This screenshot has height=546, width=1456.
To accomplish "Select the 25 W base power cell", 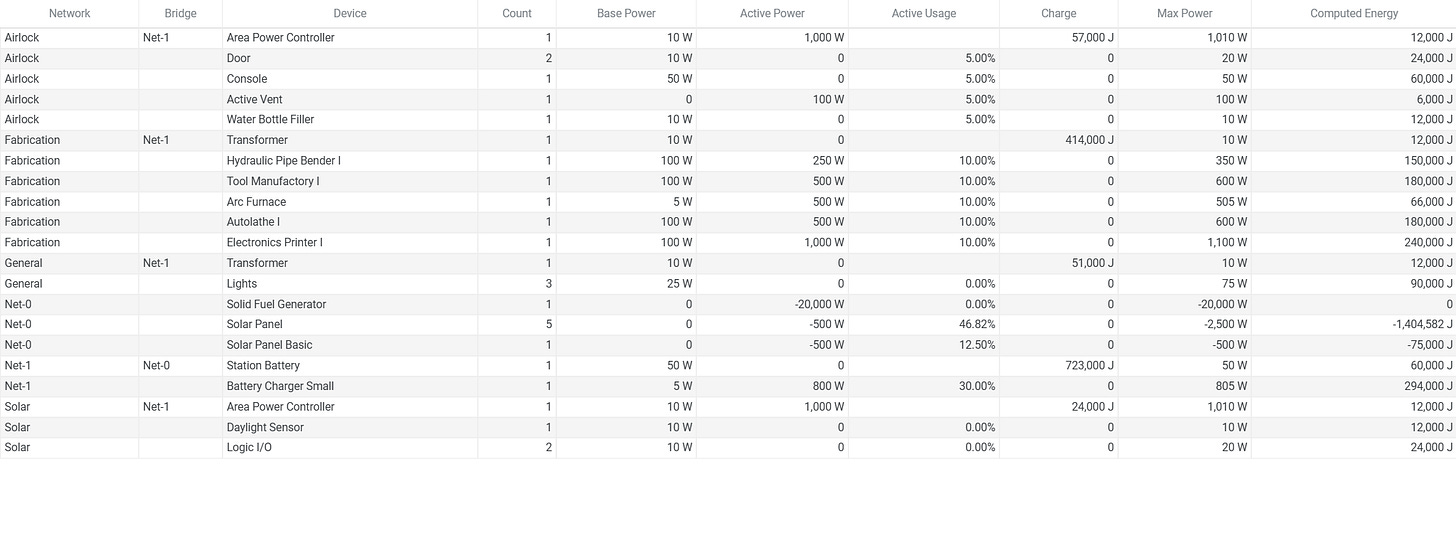I will [x=626, y=284].
